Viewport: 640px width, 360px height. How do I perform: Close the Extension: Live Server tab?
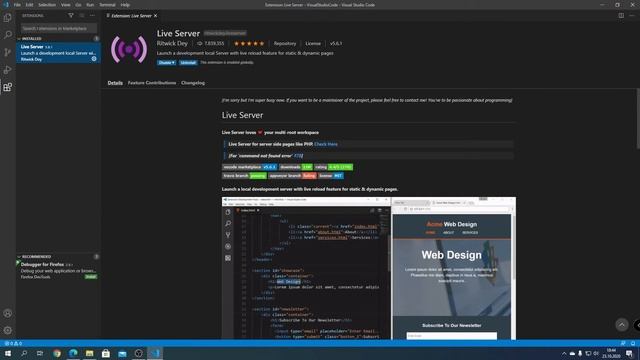pyautogui.click(x=156, y=16)
